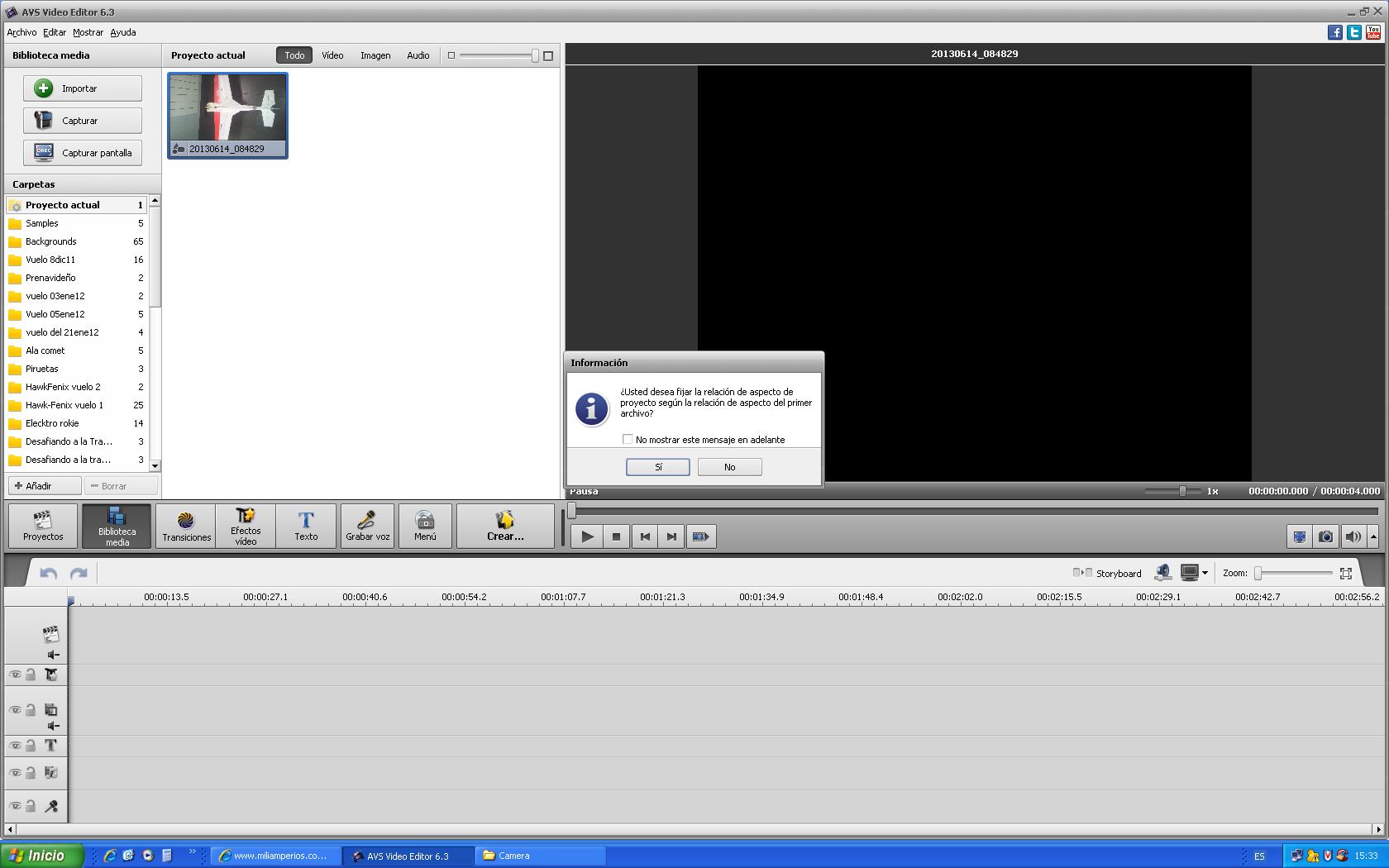Click Sí in the Información dialog
This screenshot has height=868, width=1389.
point(658,467)
